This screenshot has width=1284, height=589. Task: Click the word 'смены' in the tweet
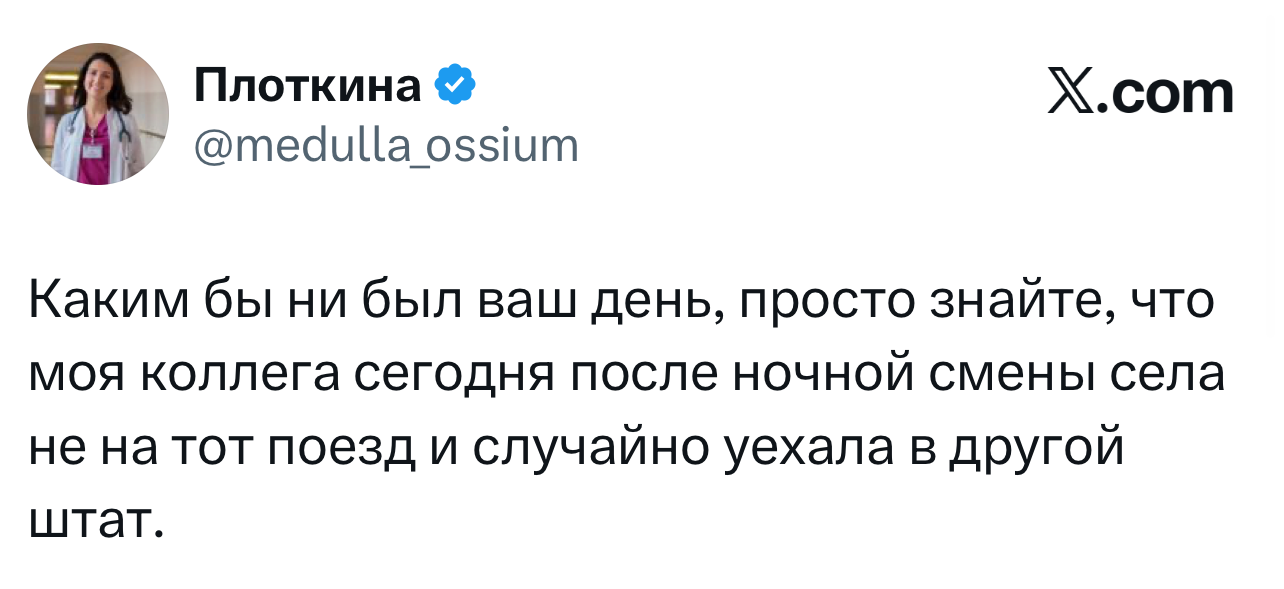pos(1007,378)
